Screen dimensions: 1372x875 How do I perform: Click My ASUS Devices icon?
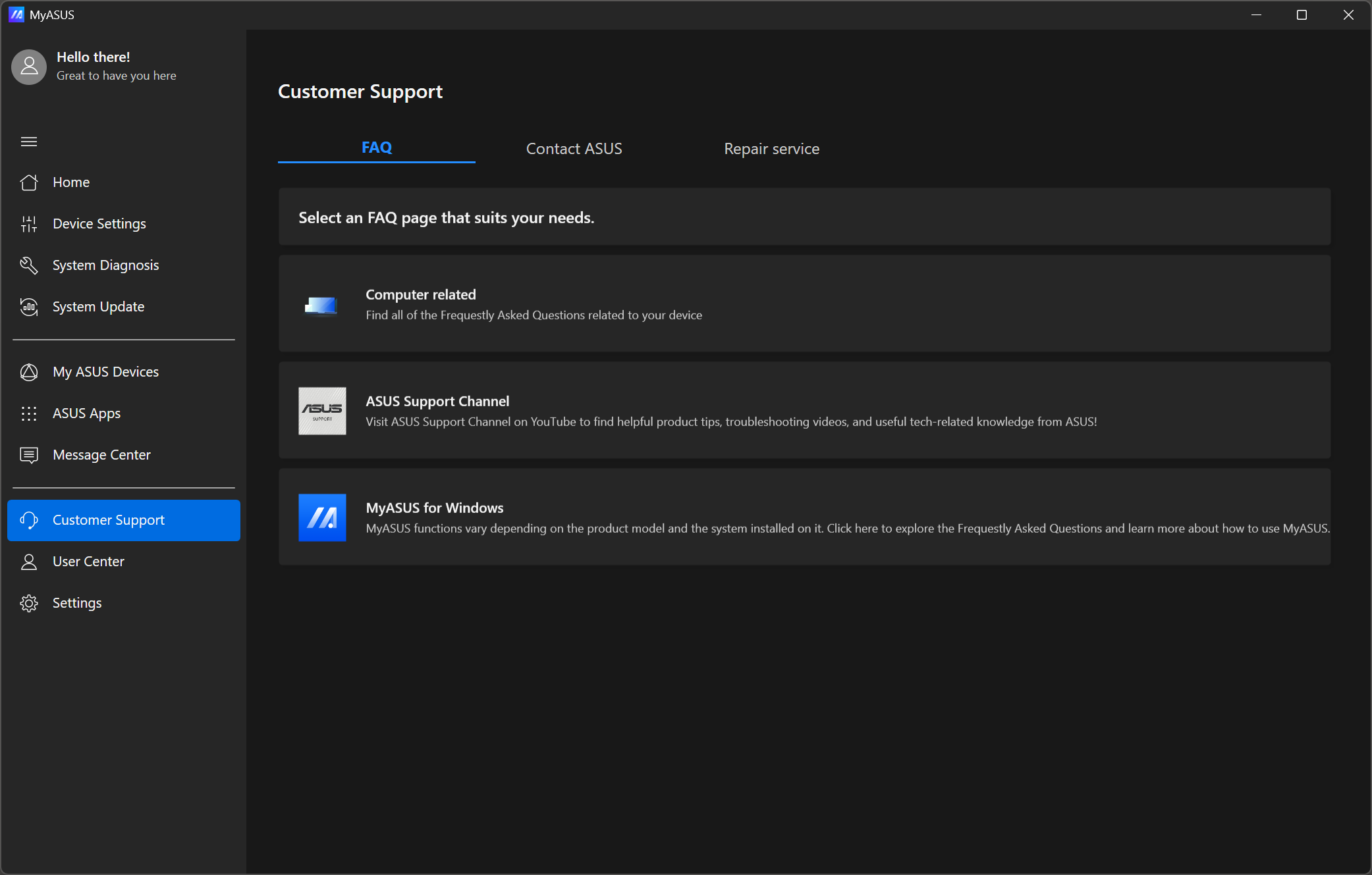tap(28, 372)
